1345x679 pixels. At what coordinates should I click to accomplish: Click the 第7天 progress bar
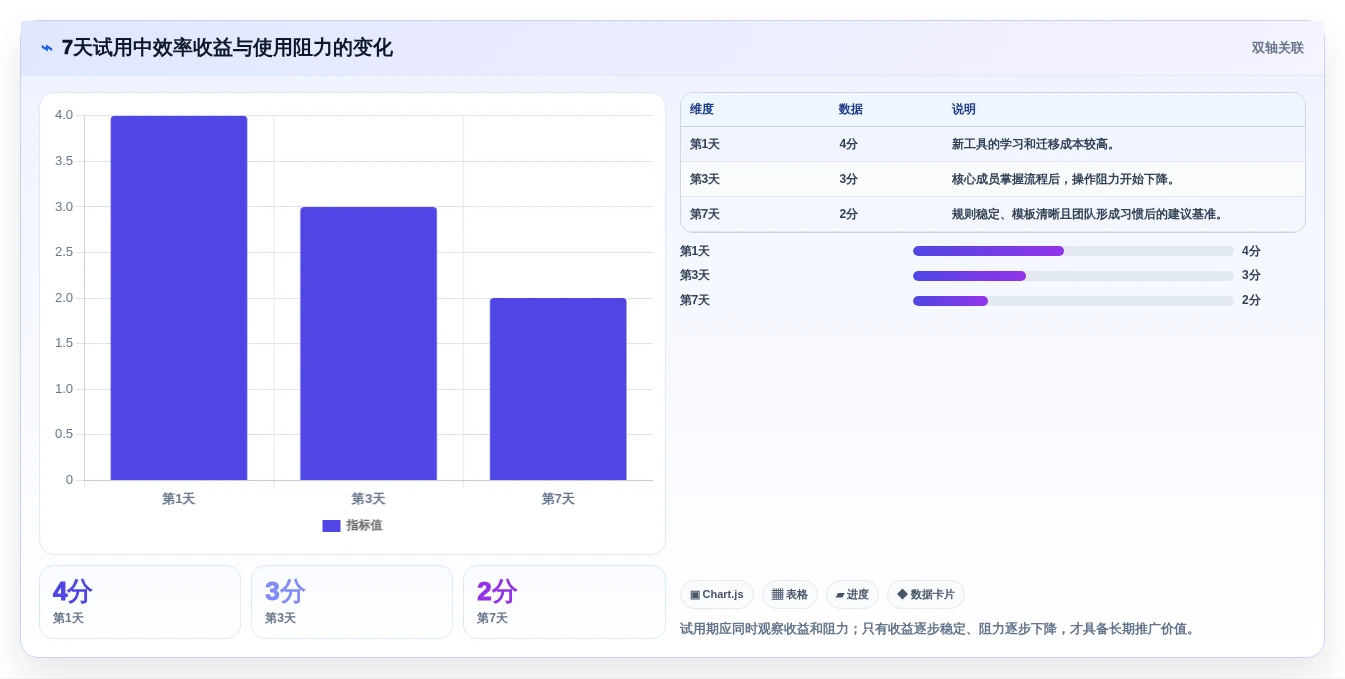click(1073, 301)
